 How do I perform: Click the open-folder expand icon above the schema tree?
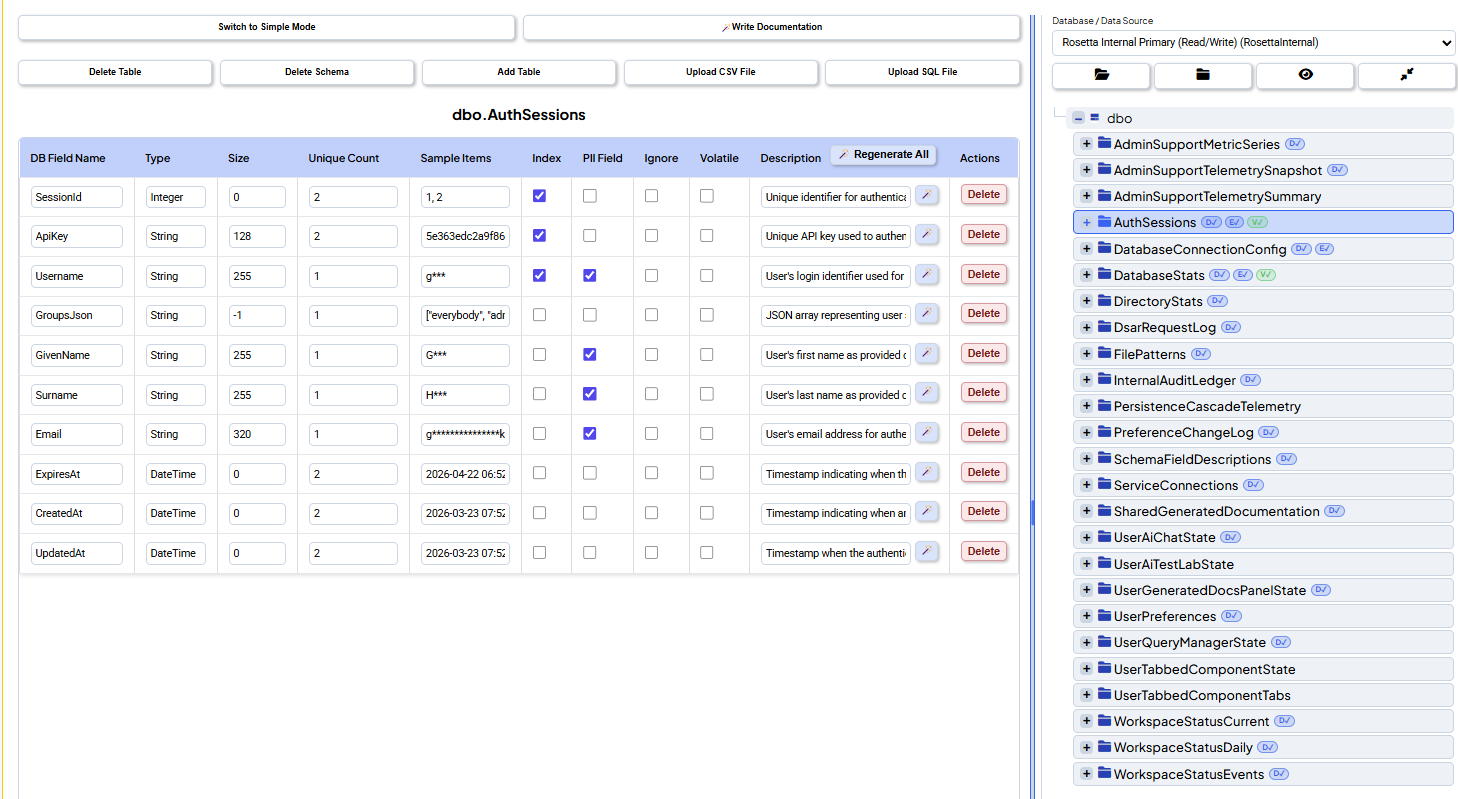coord(1101,75)
